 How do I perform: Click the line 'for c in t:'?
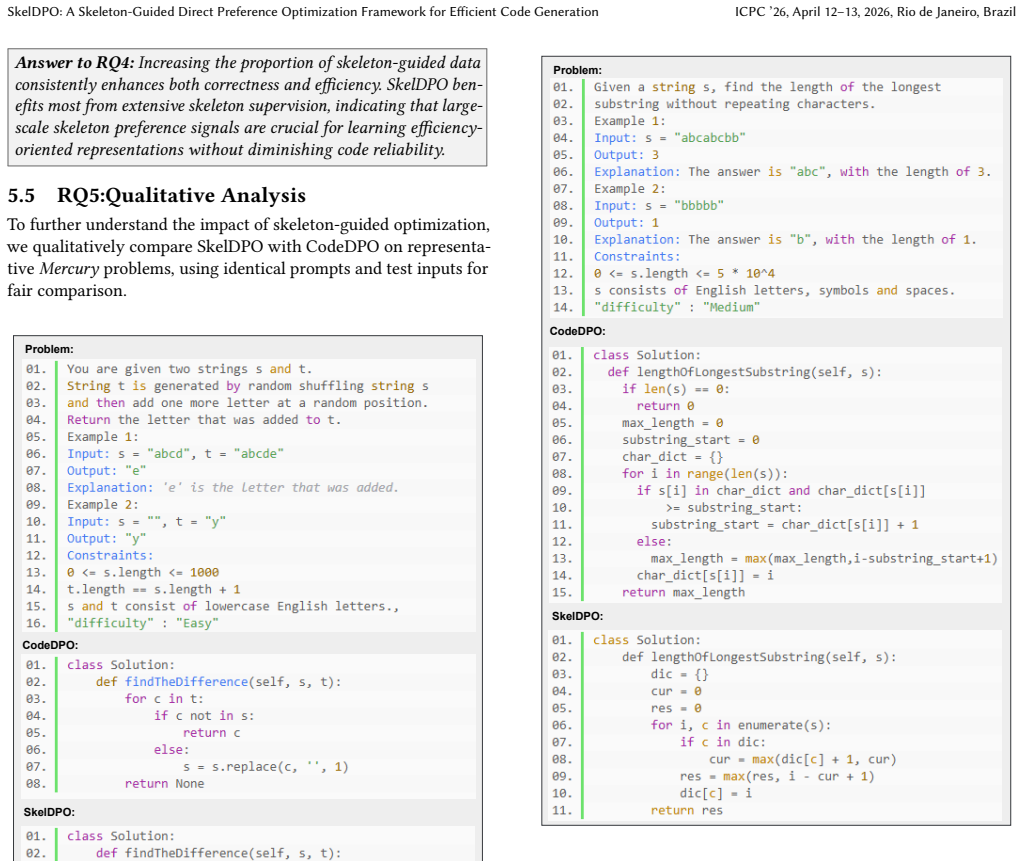164,699
